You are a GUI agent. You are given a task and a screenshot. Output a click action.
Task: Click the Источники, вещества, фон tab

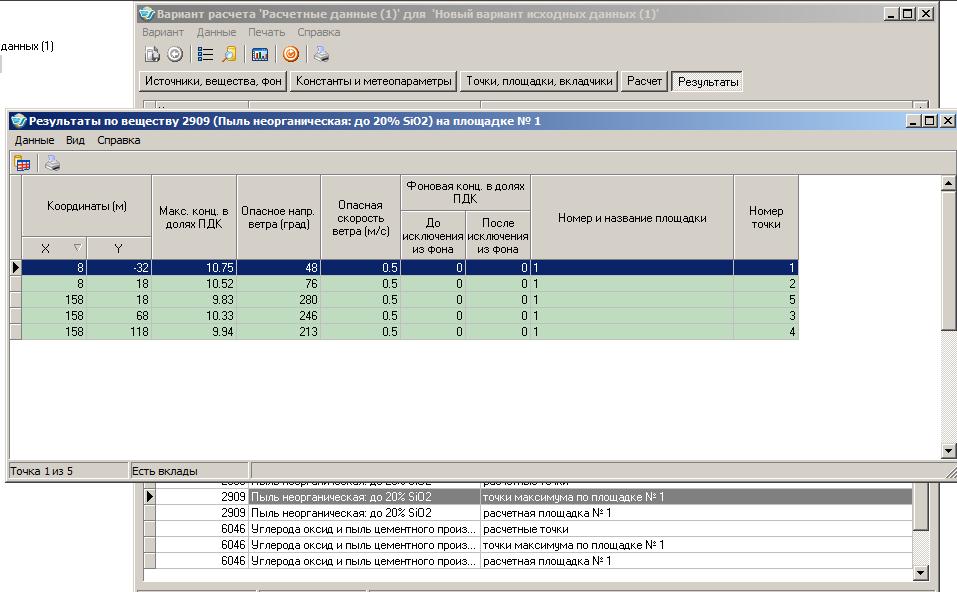[x=212, y=82]
